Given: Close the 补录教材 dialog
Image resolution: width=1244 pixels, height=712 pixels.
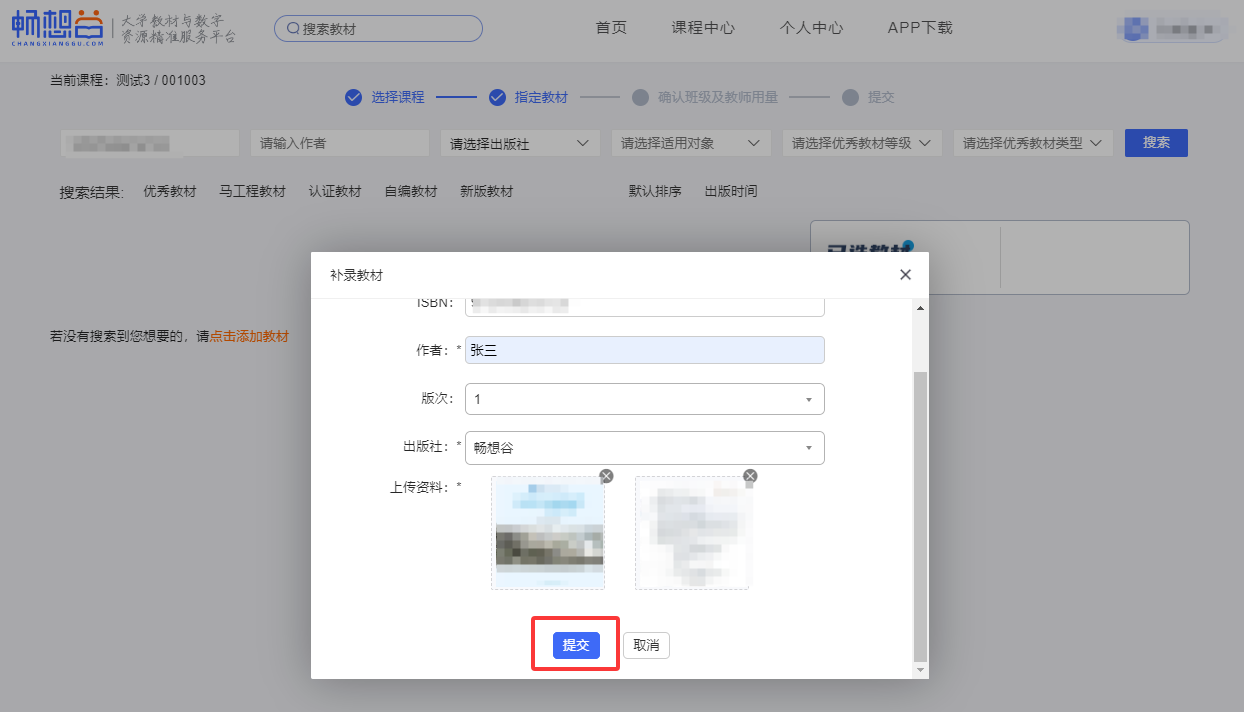Looking at the screenshot, I should 905,275.
